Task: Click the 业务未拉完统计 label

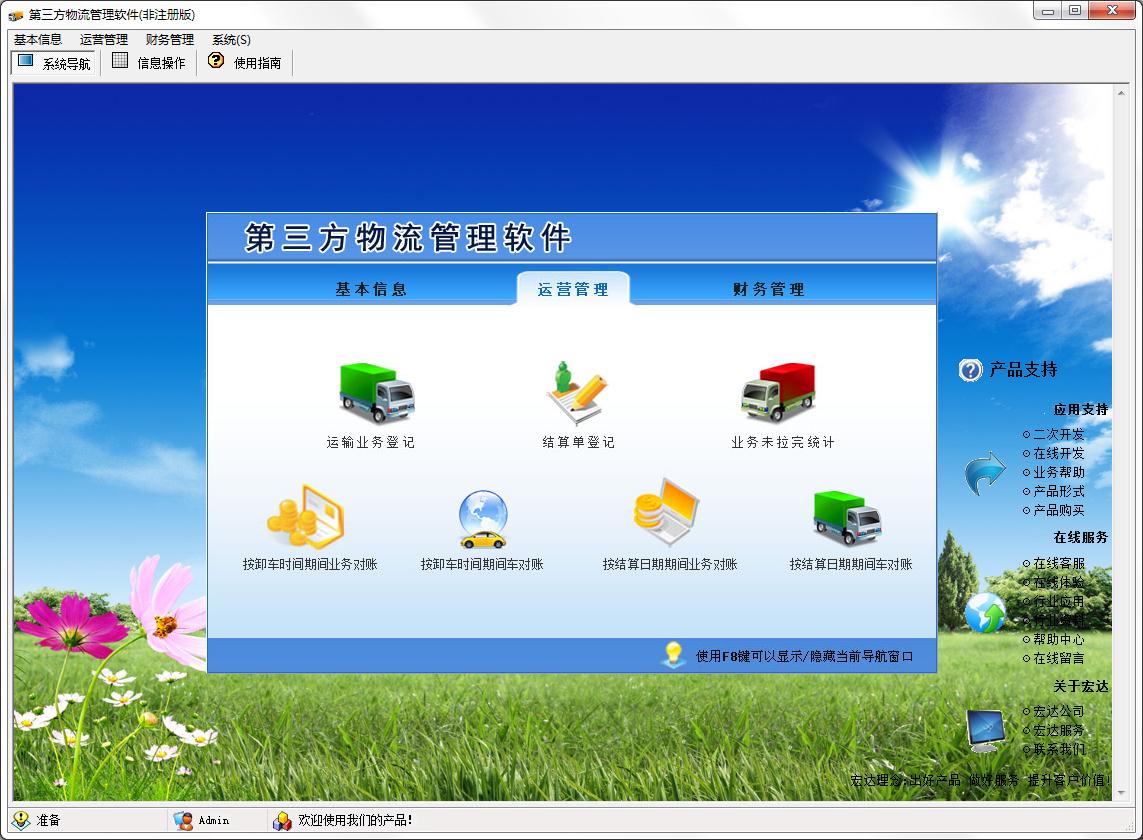Action: click(x=782, y=442)
